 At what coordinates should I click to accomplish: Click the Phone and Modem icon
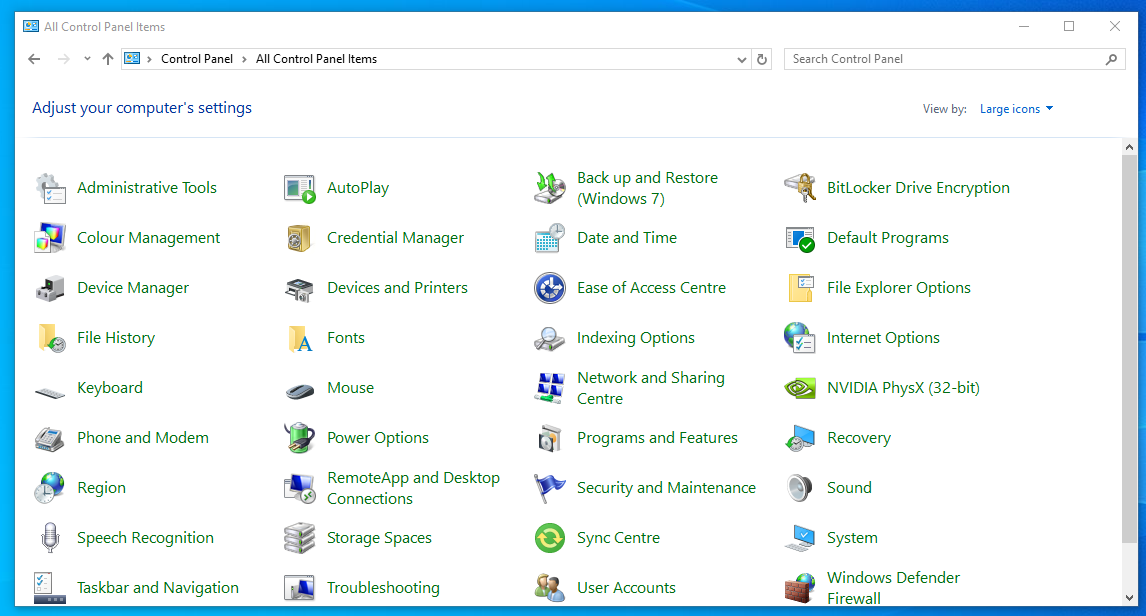tap(50, 438)
